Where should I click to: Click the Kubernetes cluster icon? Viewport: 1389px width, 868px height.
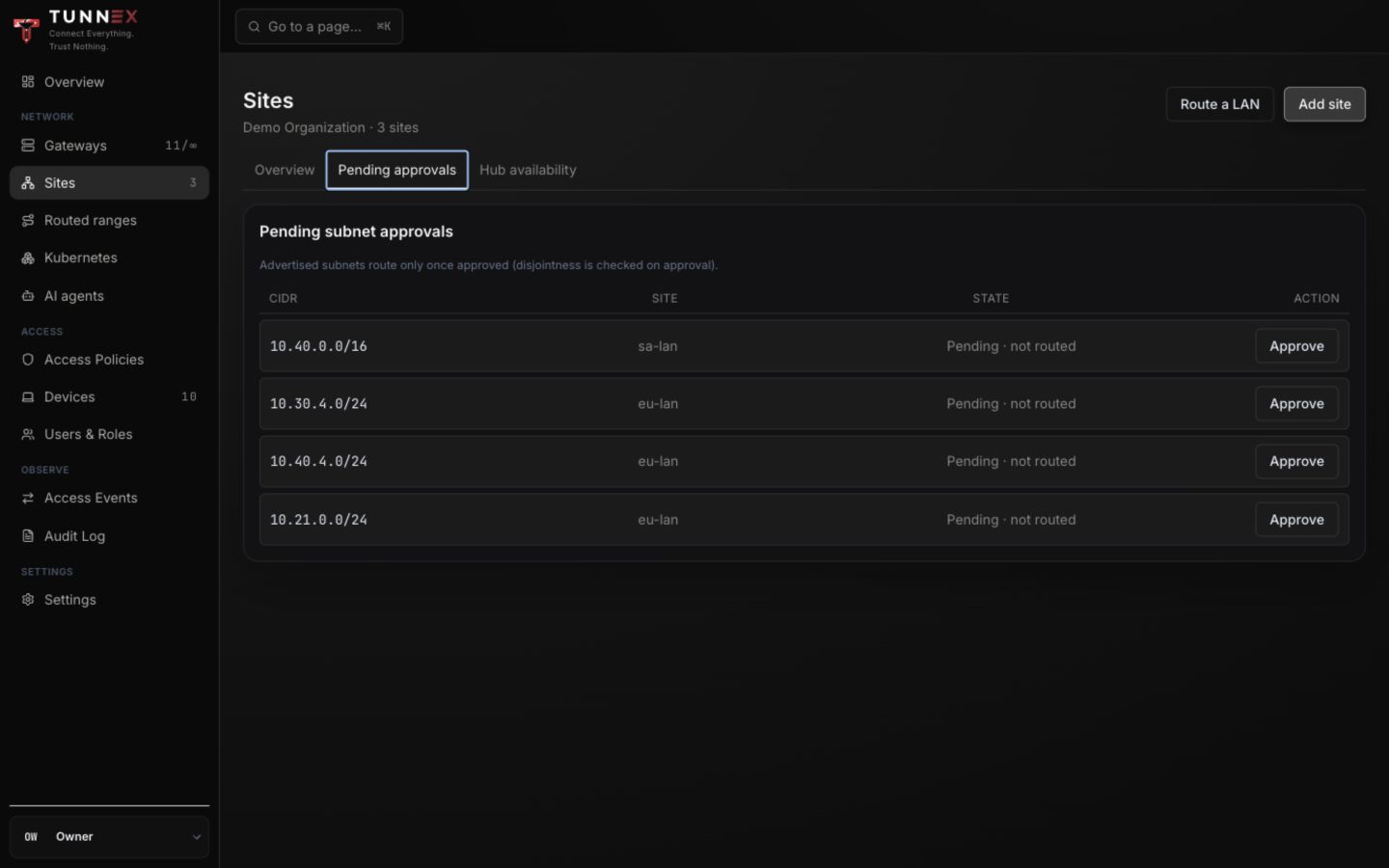pyautogui.click(x=28, y=258)
